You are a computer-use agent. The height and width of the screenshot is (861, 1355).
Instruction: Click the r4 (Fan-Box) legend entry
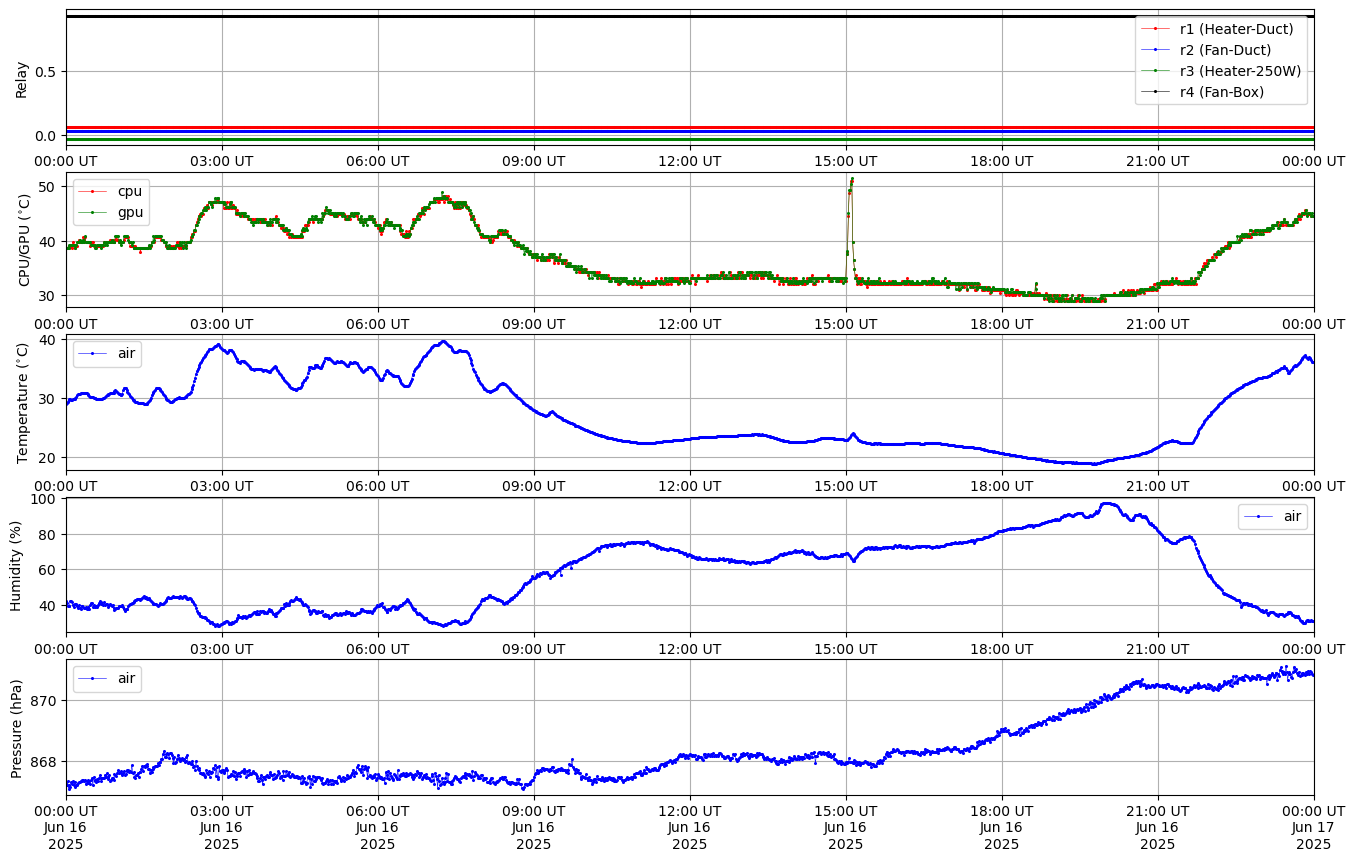pos(1207,92)
